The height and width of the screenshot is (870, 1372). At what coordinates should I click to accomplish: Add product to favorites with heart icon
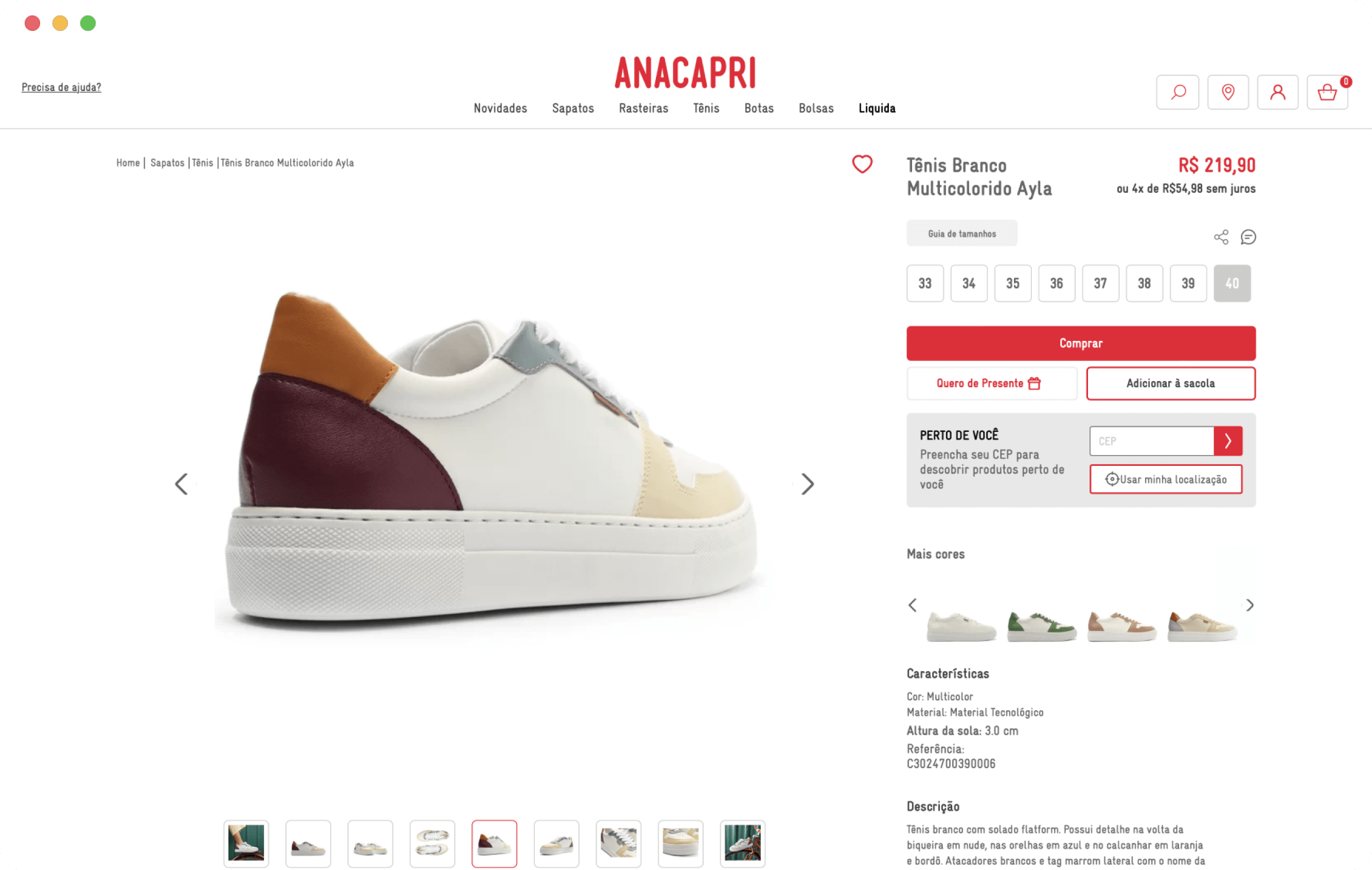point(862,164)
